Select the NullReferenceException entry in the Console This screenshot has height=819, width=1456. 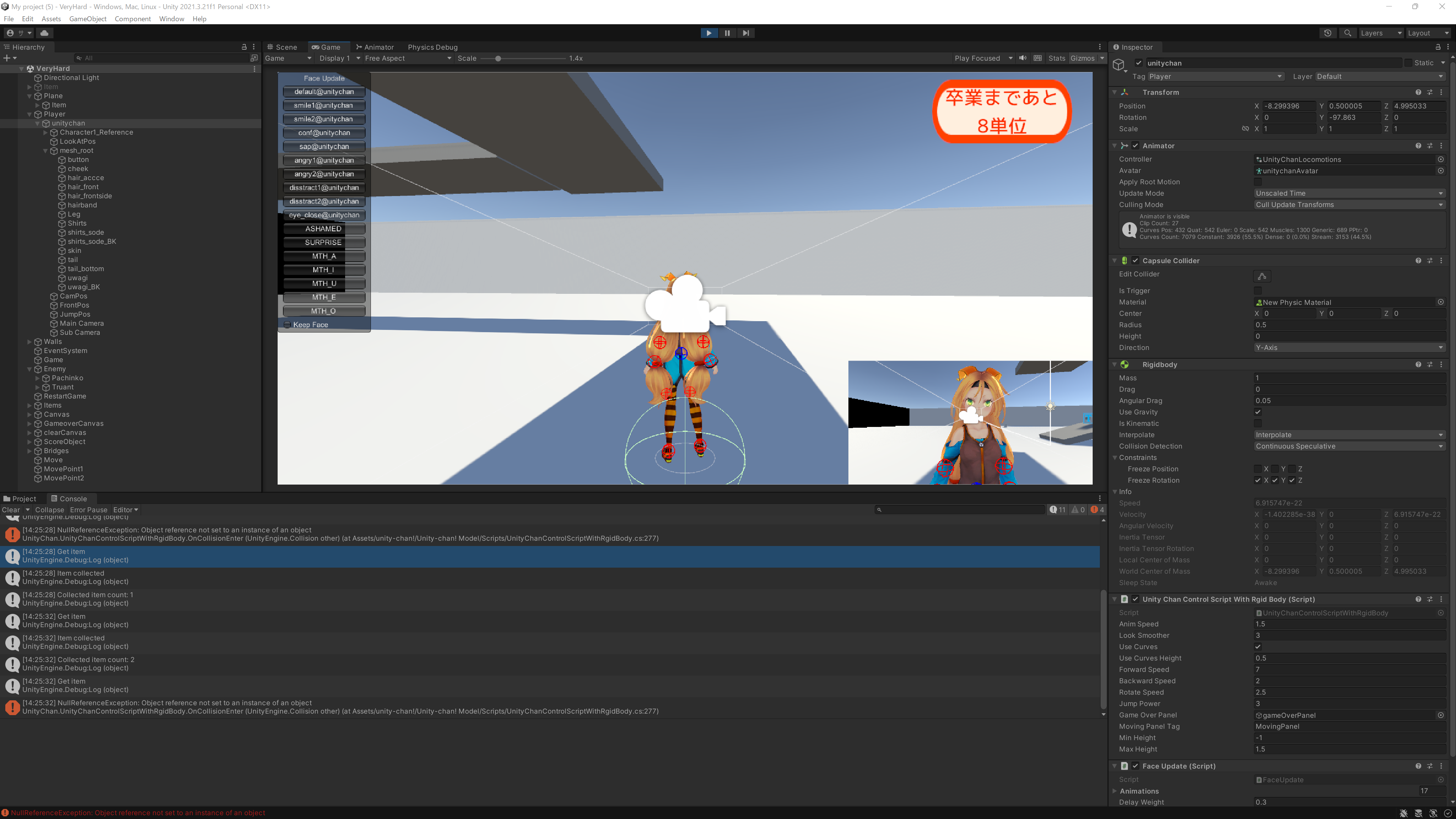pos(226,534)
